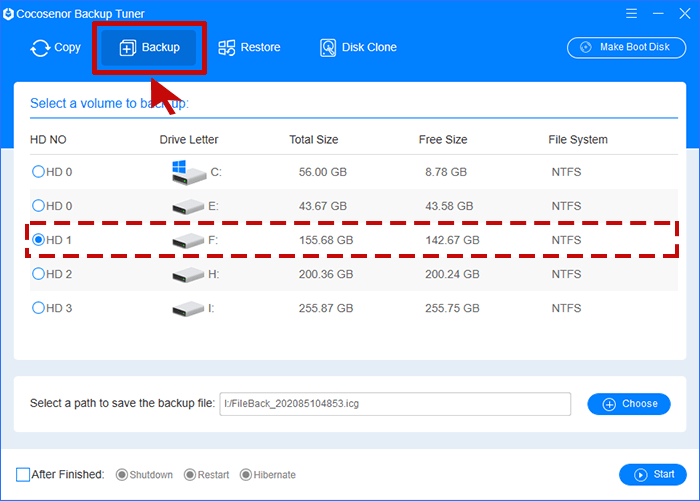Click the Restore icon
This screenshot has width=700, height=501.
point(227,47)
